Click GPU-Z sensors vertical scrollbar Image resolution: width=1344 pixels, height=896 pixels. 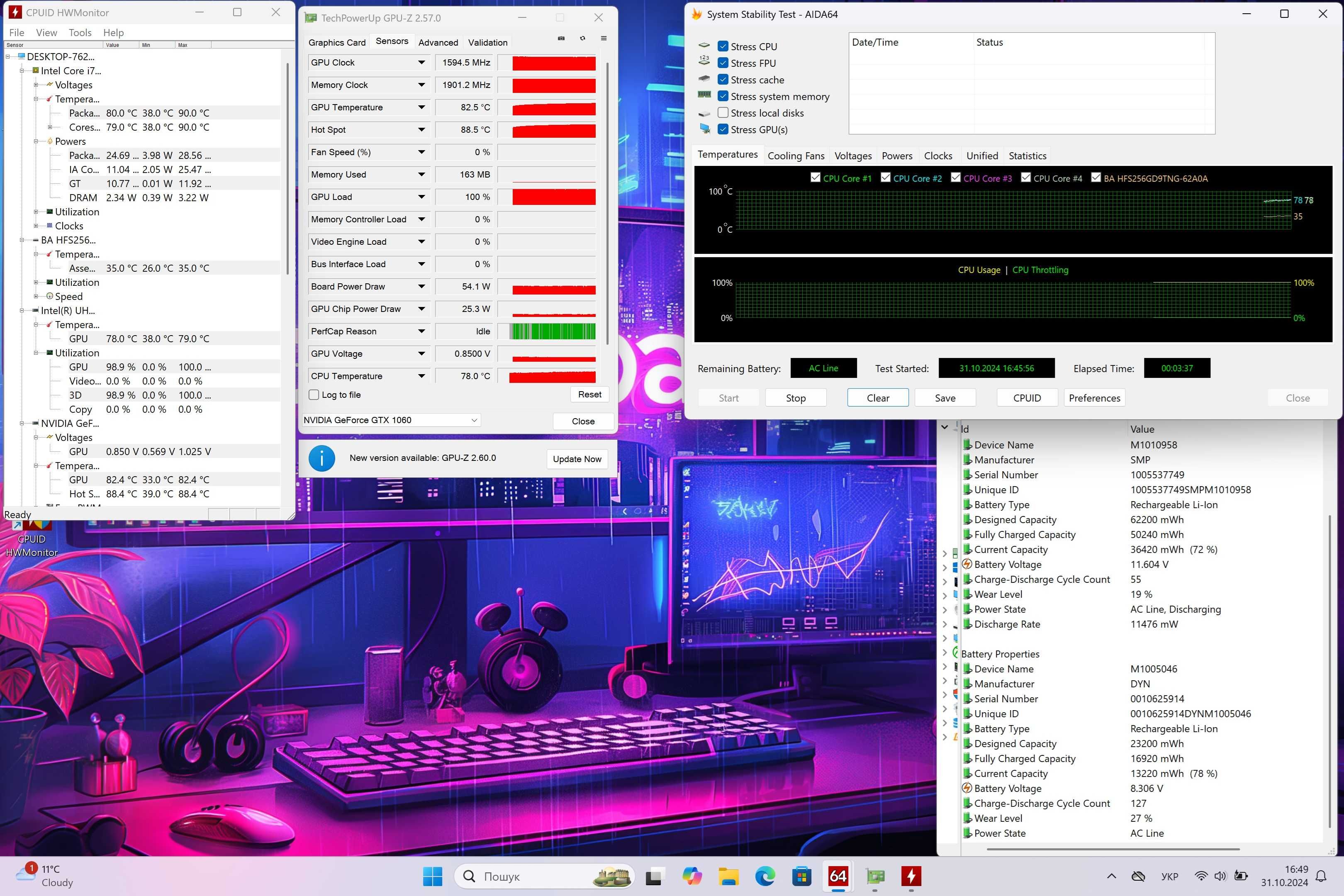point(607,203)
